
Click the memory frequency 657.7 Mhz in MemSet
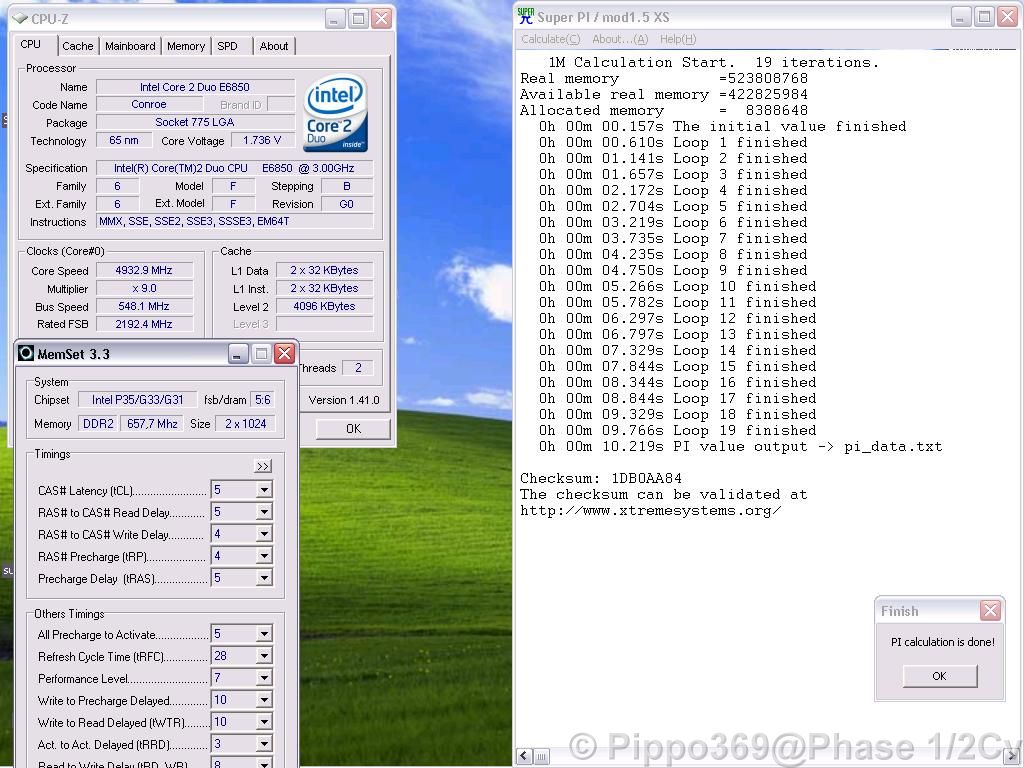tap(152, 424)
